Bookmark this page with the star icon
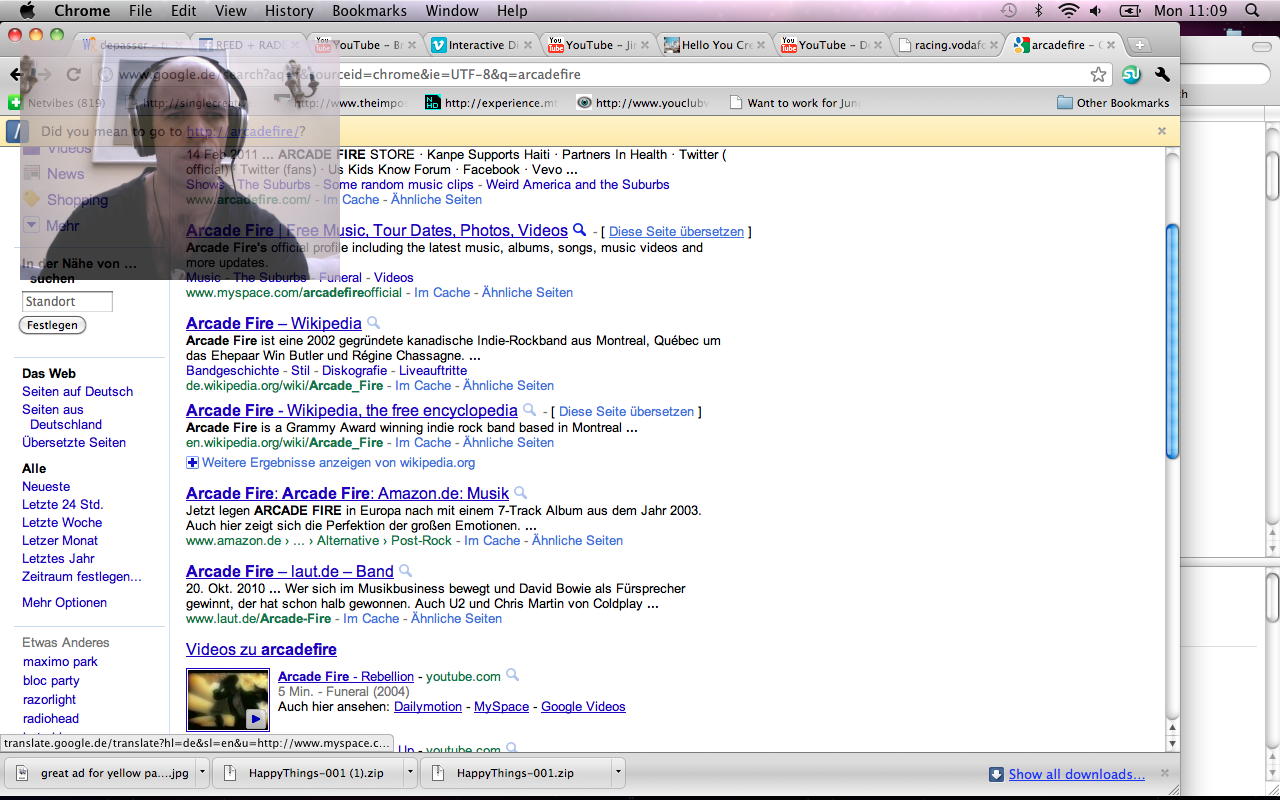This screenshot has height=800, width=1280. 1098,75
